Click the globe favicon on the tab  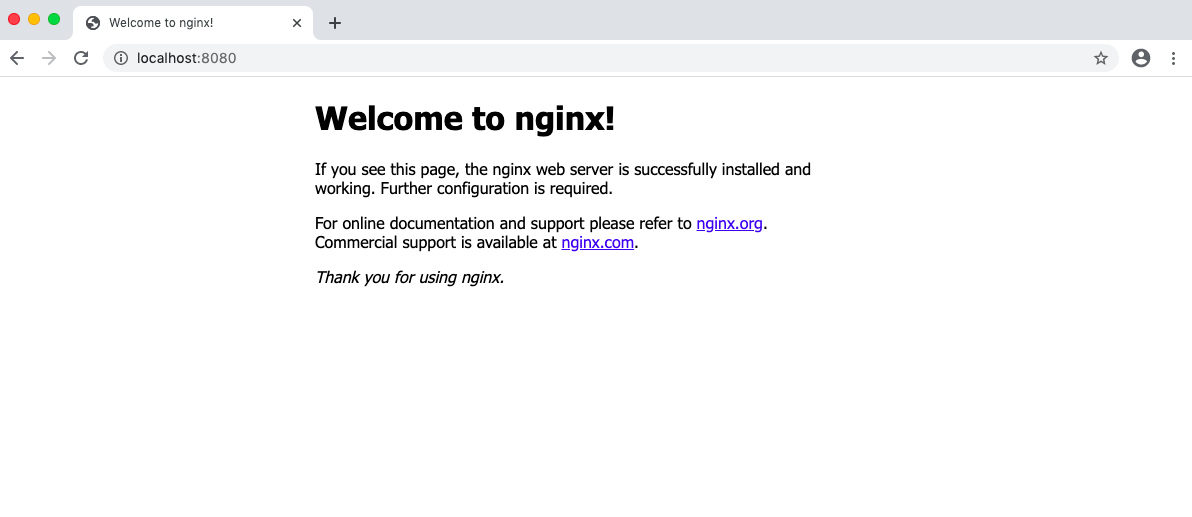pos(94,23)
